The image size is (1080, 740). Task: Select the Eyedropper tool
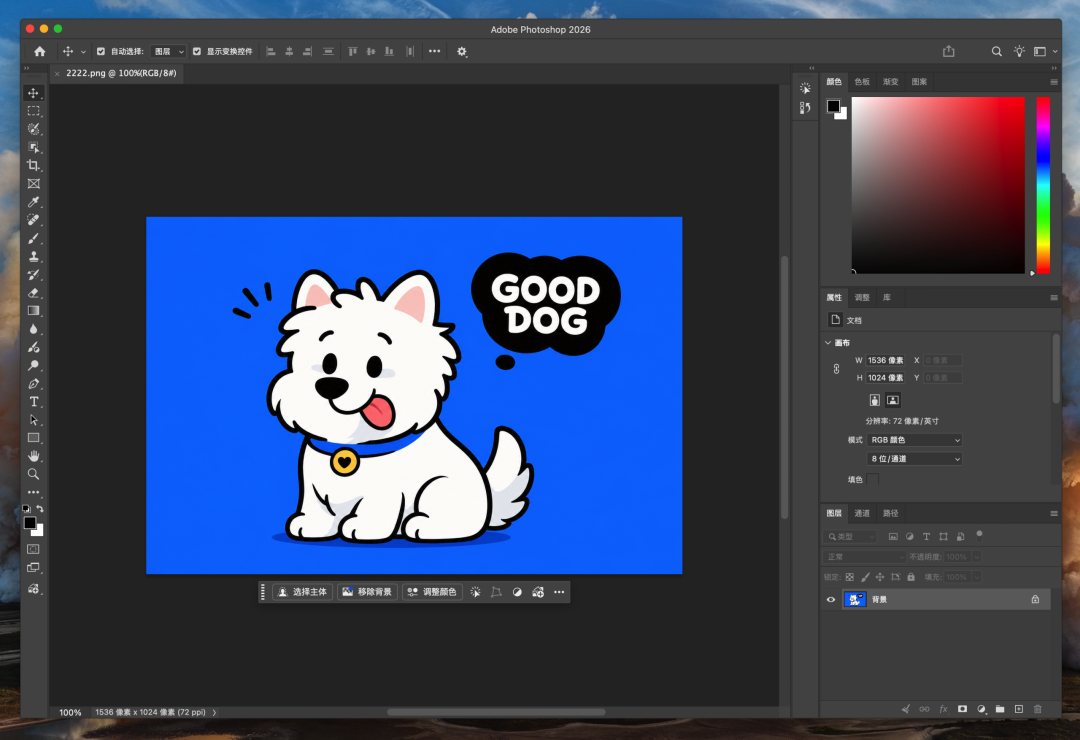(x=33, y=202)
